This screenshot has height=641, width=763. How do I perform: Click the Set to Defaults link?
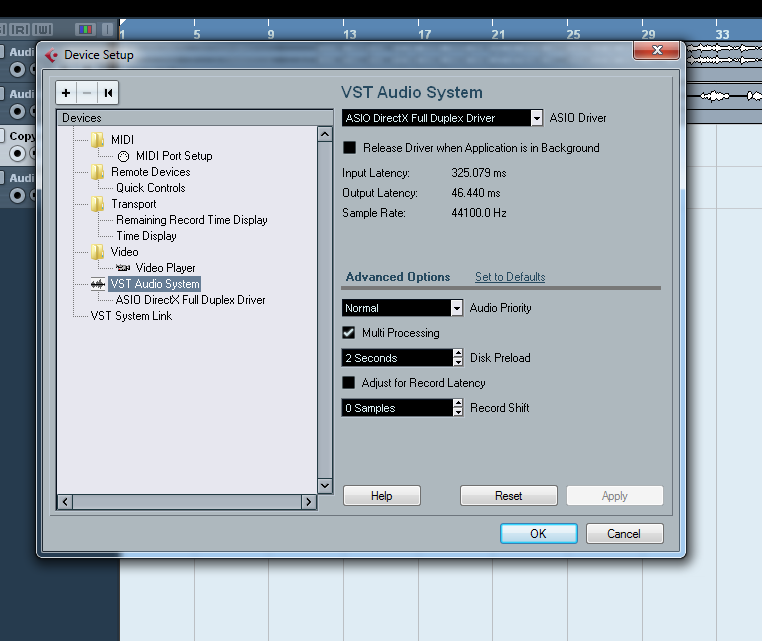click(x=510, y=277)
